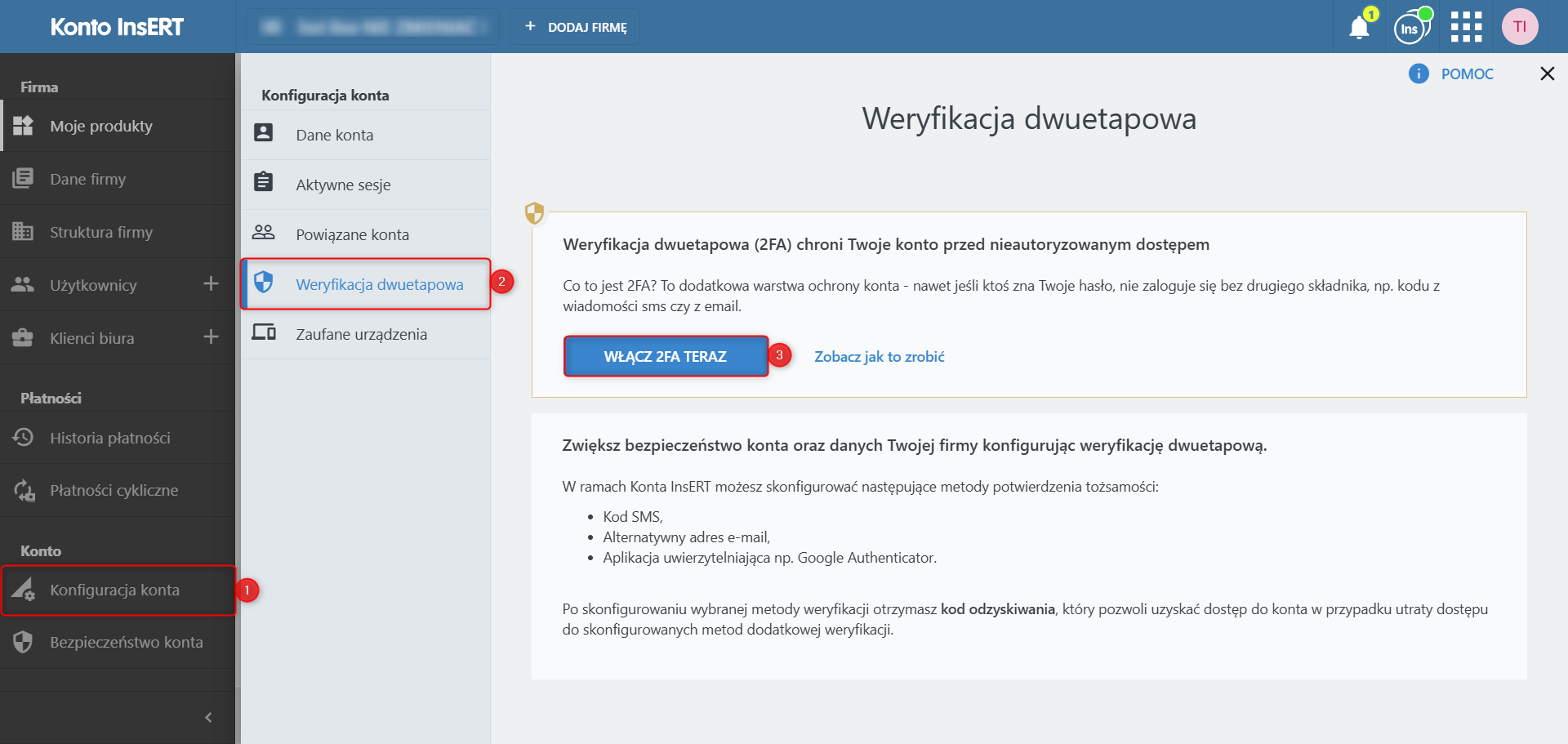Follow the Zobacz jak to zrobić link
Screen dimensions: 1568x744
(880, 356)
